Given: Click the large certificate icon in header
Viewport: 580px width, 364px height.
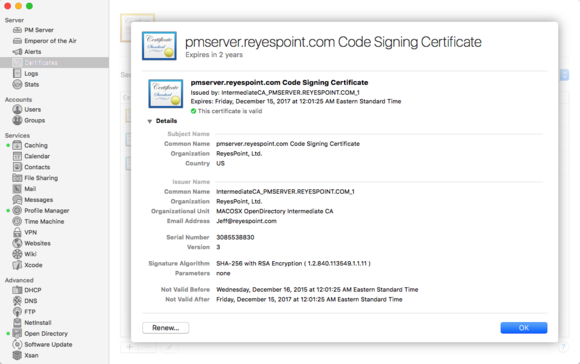Looking at the screenshot, I should tap(159, 46).
